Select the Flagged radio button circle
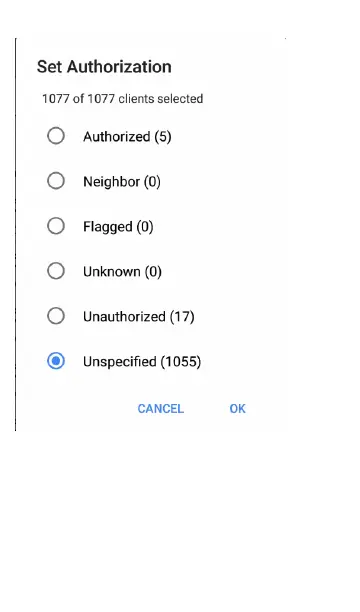The width and height of the screenshot is (360, 612). click(56, 226)
